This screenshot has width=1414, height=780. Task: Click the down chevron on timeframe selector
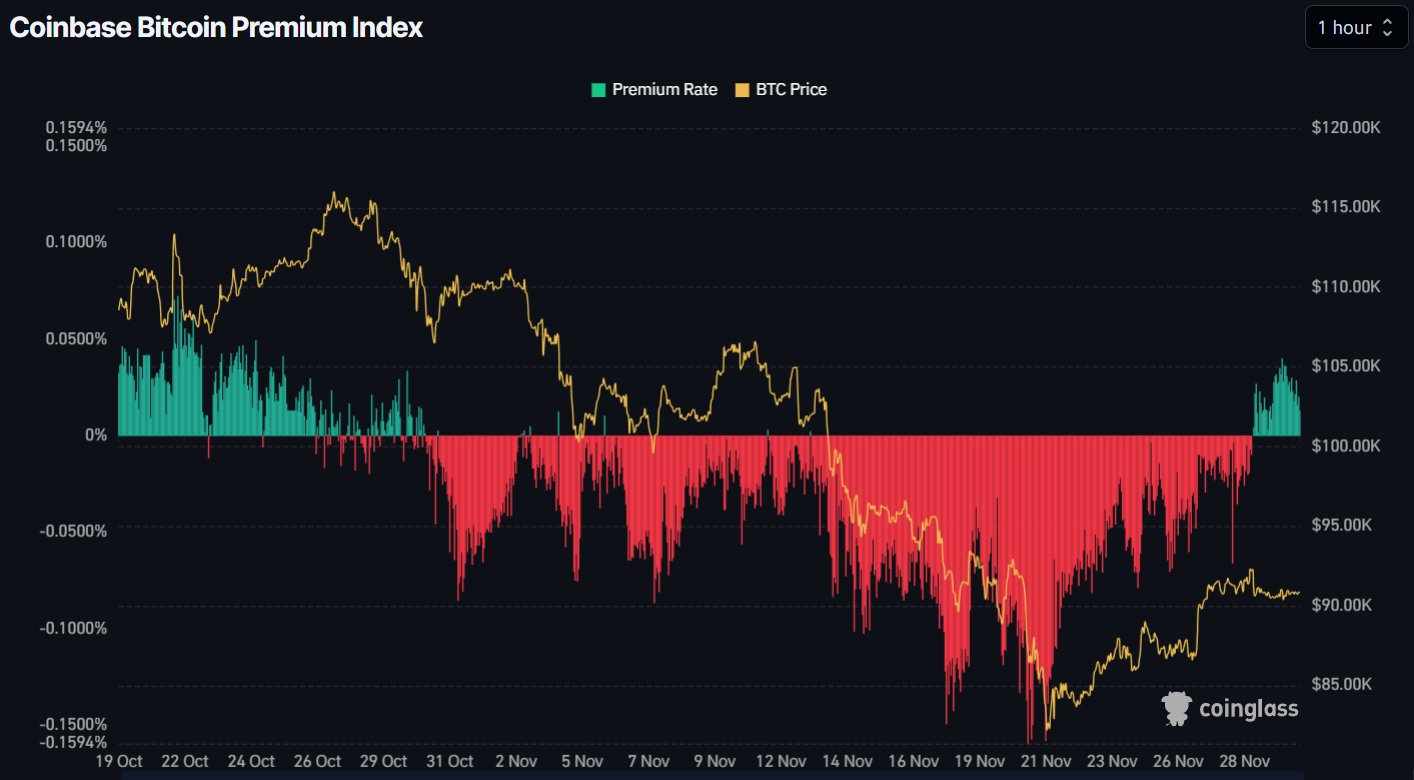[1386, 32]
